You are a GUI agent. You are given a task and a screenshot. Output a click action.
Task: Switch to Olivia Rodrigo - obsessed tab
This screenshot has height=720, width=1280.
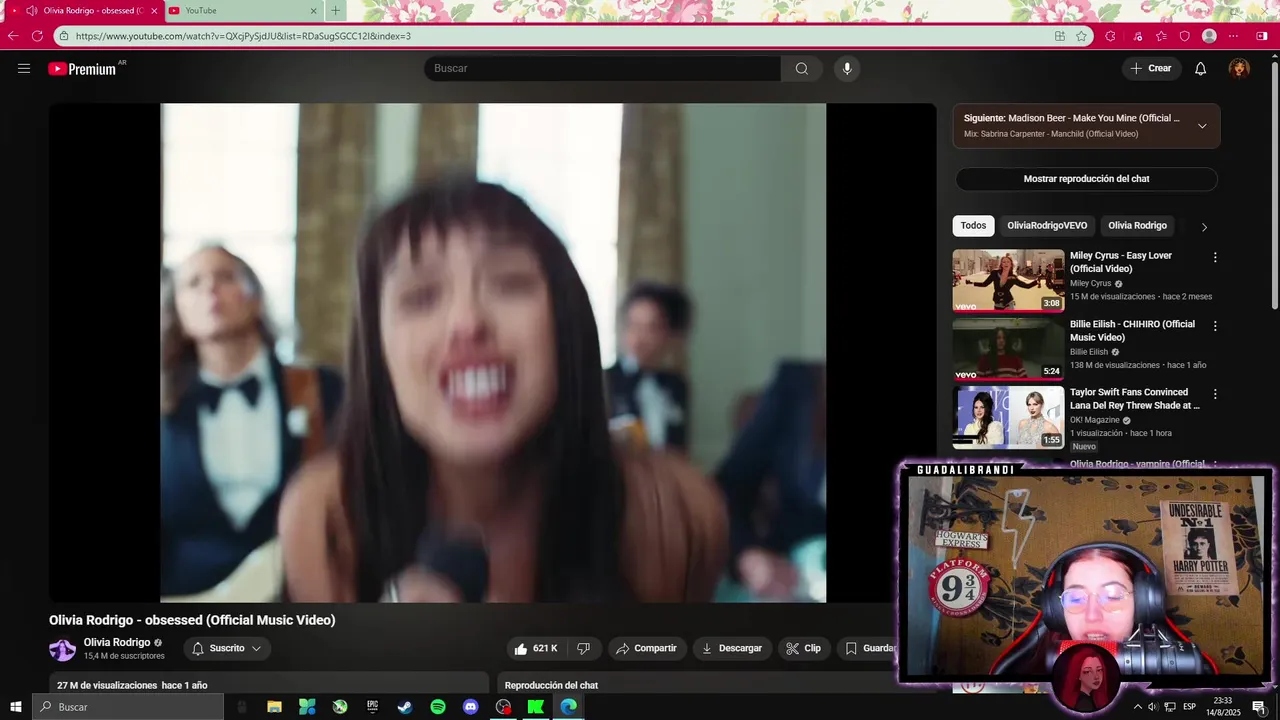coord(85,11)
